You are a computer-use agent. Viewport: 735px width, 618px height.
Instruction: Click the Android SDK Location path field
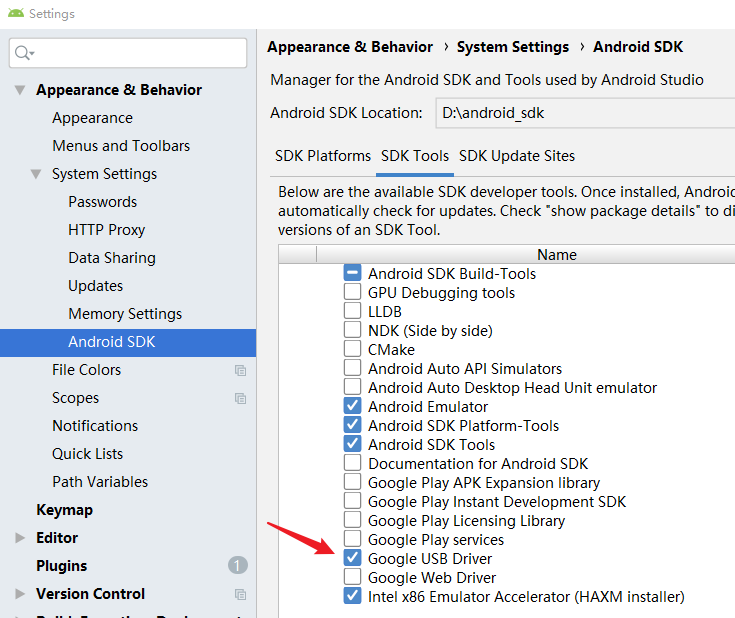[x=585, y=113]
